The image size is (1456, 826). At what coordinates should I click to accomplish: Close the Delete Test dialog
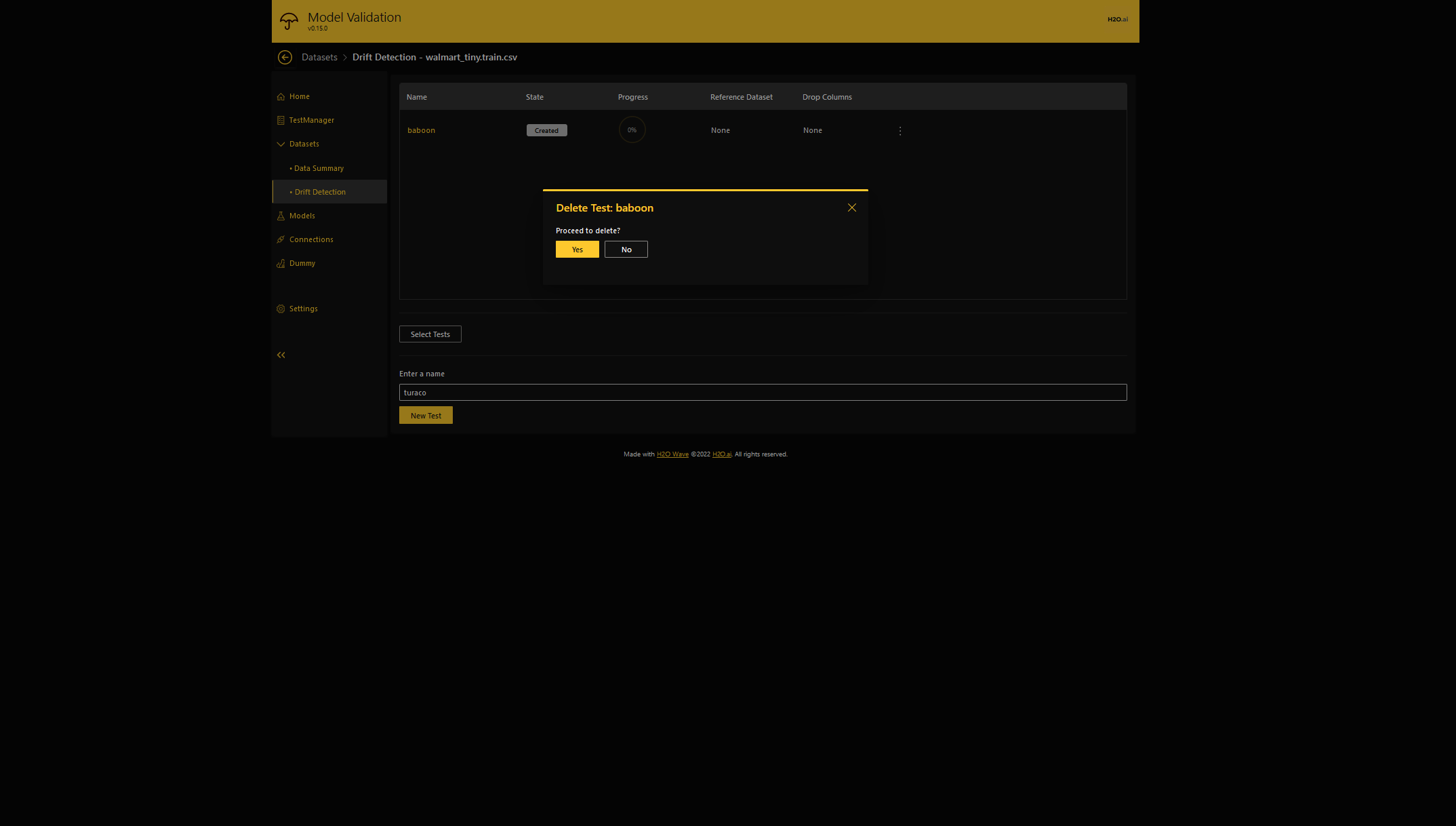852,208
